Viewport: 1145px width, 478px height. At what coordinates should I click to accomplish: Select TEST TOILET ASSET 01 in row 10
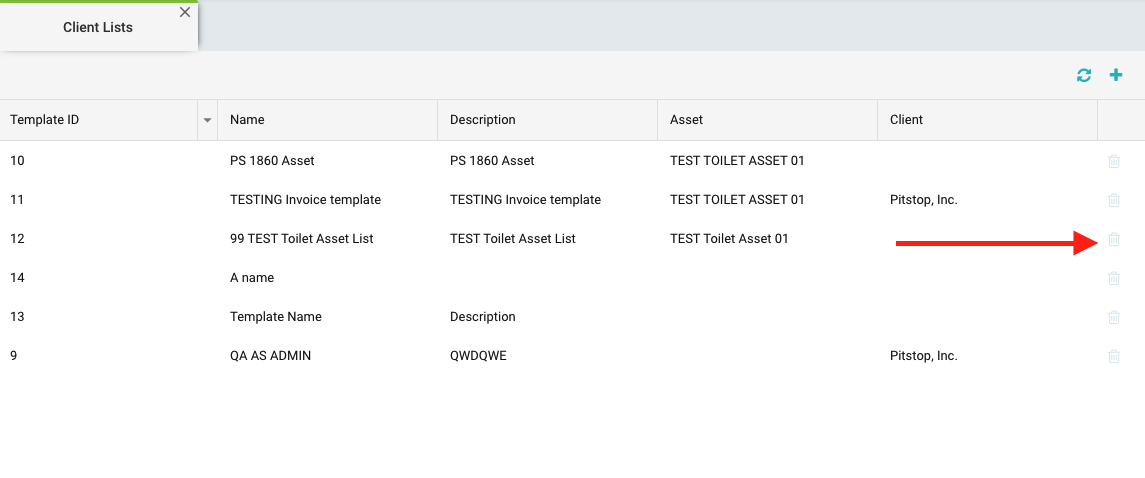[x=737, y=161]
